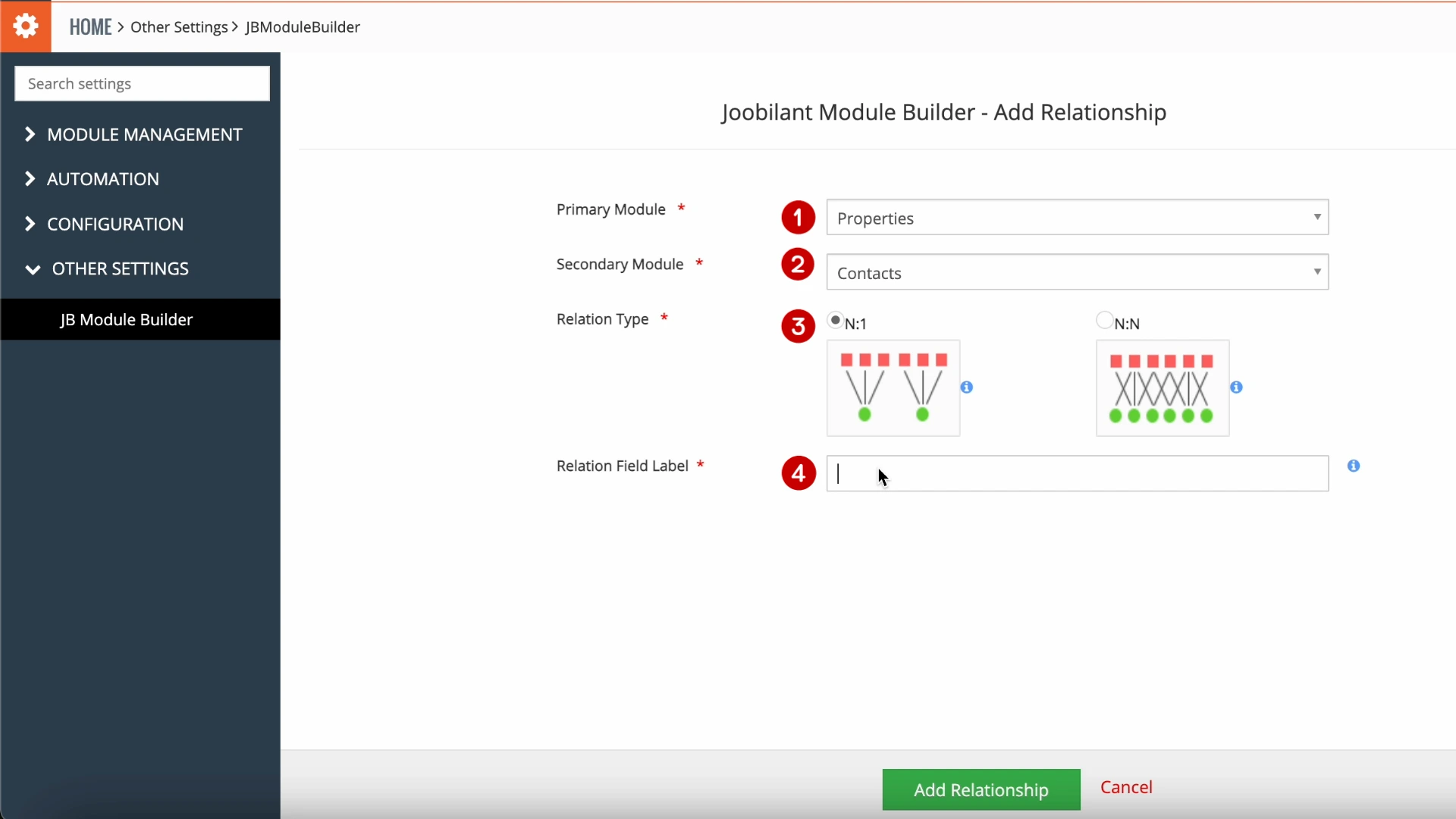Click the red step 4 badge
The width and height of the screenshot is (1456, 819).
(x=798, y=473)
